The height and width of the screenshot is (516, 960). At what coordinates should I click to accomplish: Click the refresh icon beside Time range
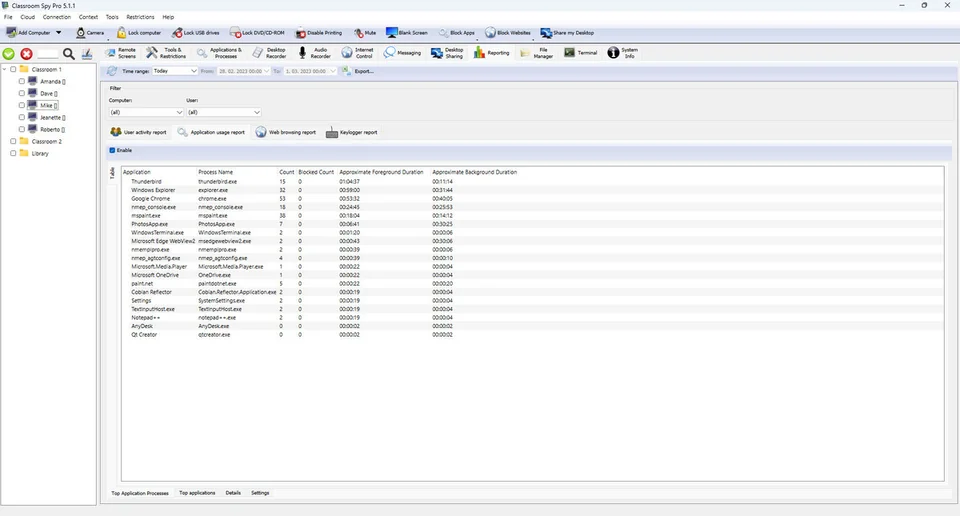click(x=112, y=71)
